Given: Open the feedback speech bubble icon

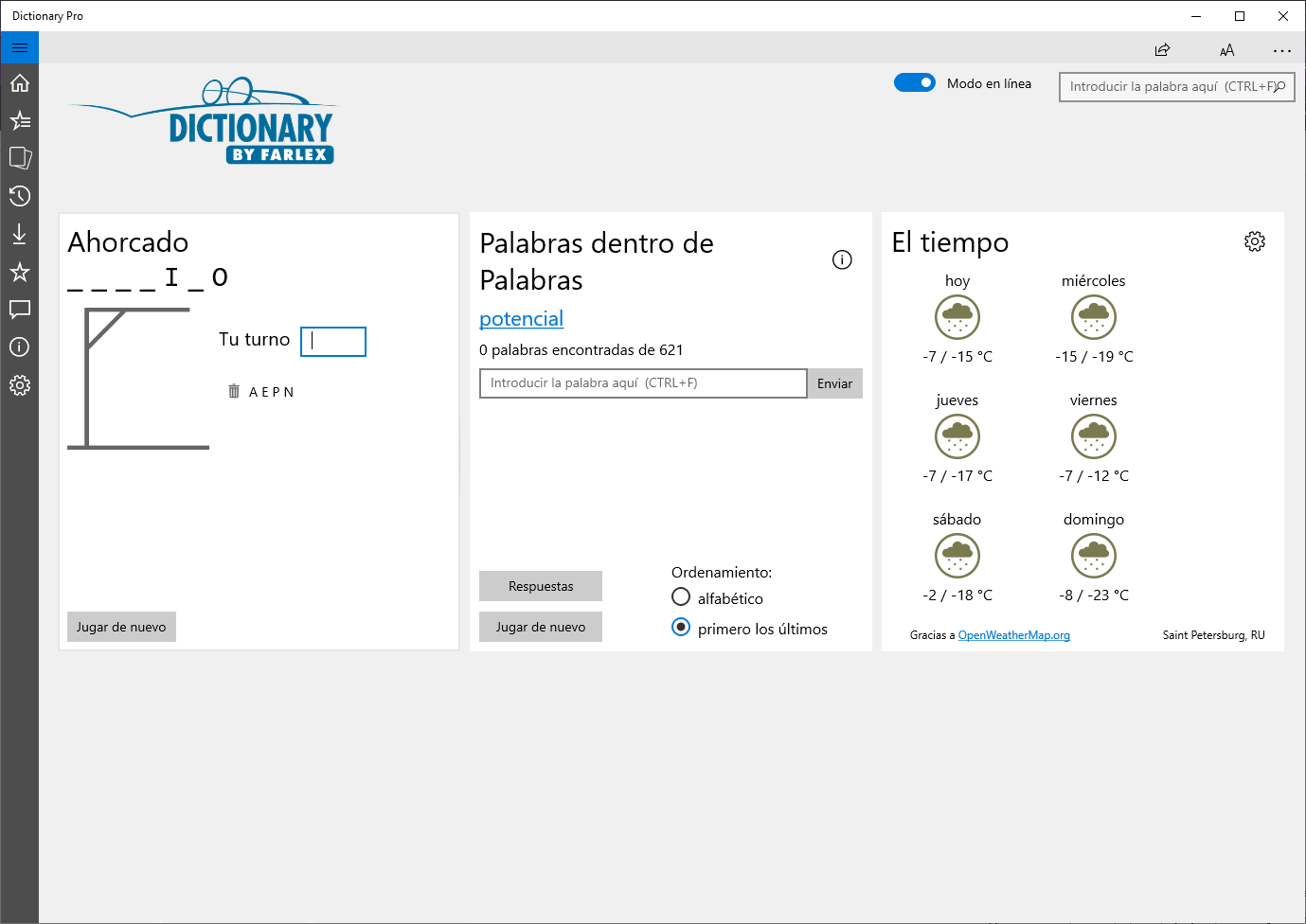Looking at the screenshot, I should (20, 309).
